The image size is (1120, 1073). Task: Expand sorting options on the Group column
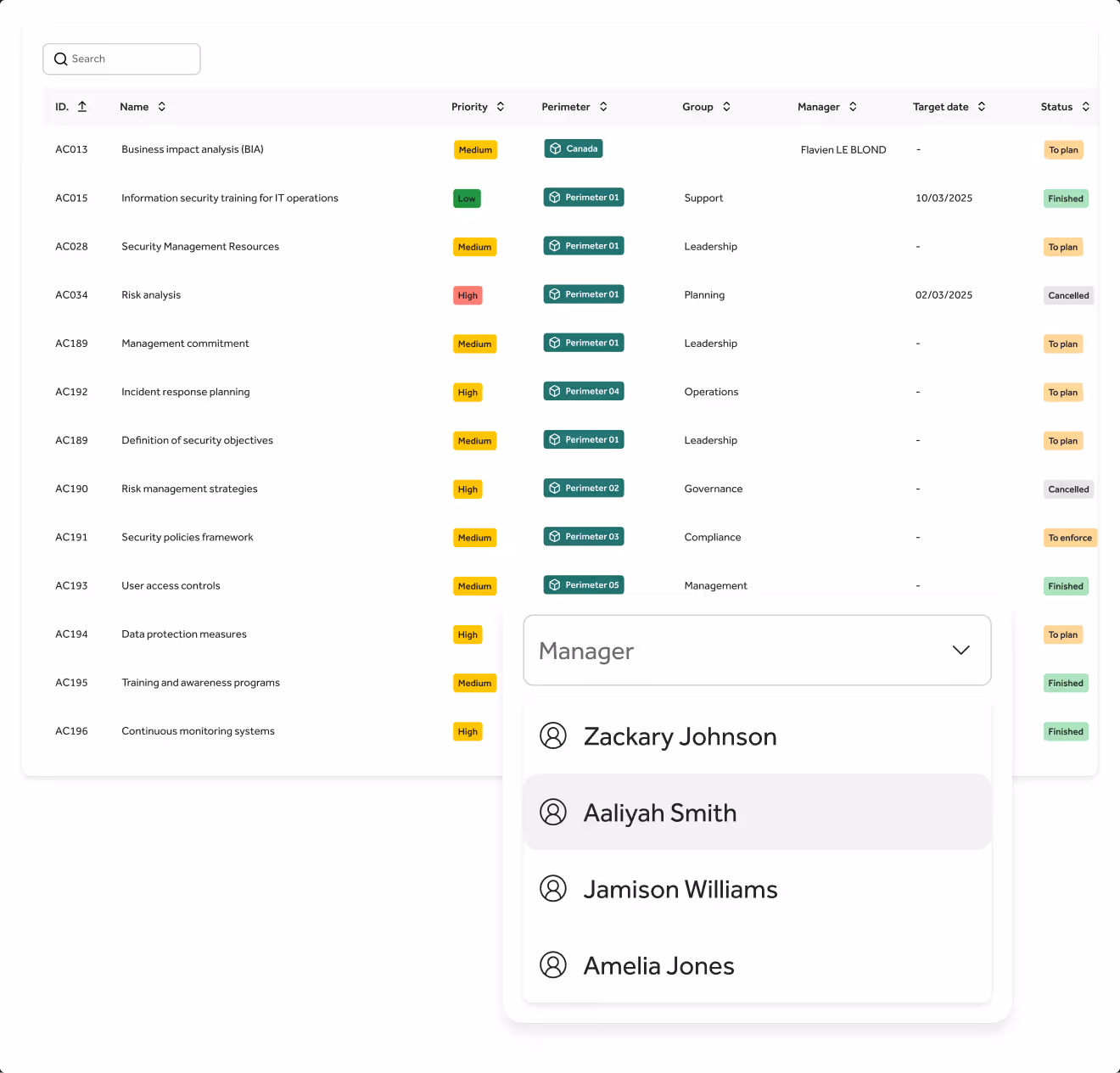[x=727, y=106]
